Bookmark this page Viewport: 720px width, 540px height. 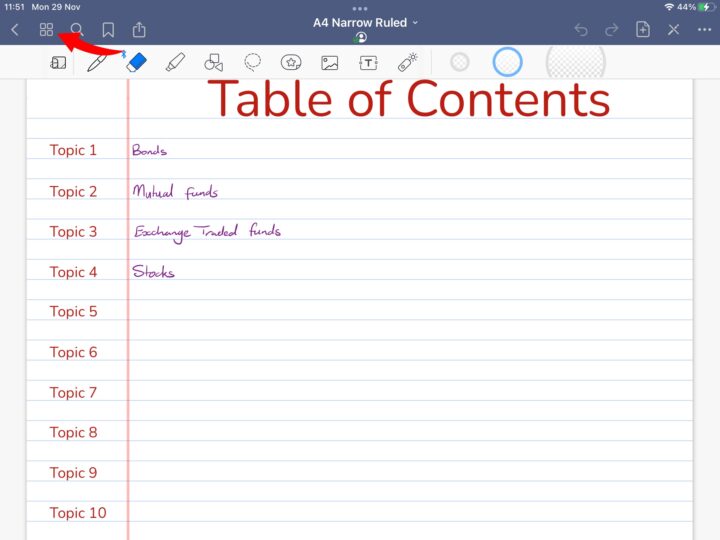[x=108, y=30]
